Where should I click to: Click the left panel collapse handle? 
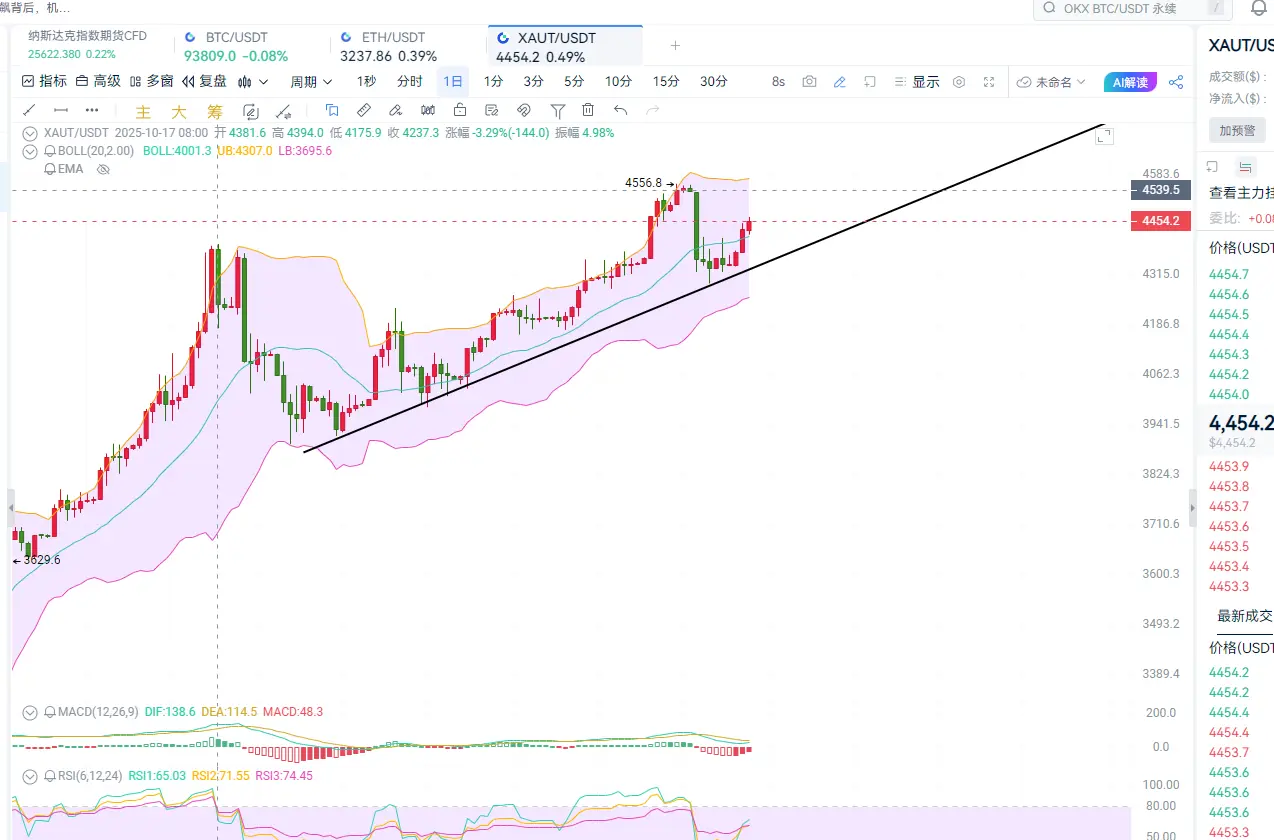pyautogui.click(x=11, y=508)
